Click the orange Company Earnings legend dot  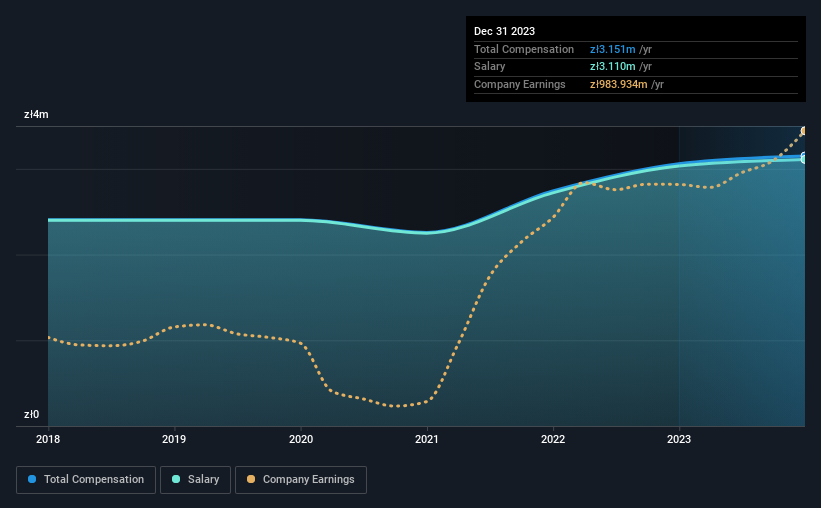(x=251, y=479)
